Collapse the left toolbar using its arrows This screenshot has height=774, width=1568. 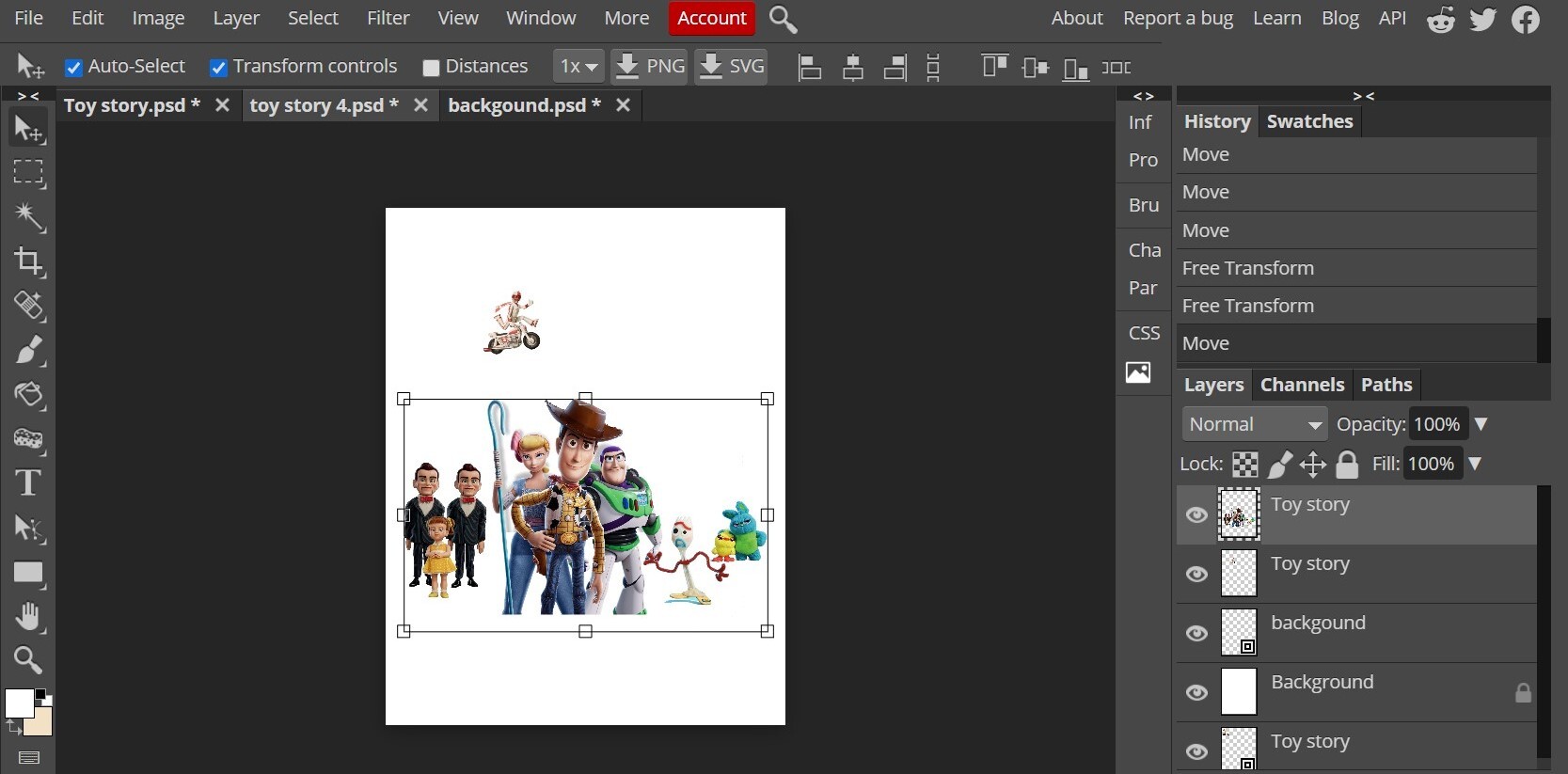point(28,96)
